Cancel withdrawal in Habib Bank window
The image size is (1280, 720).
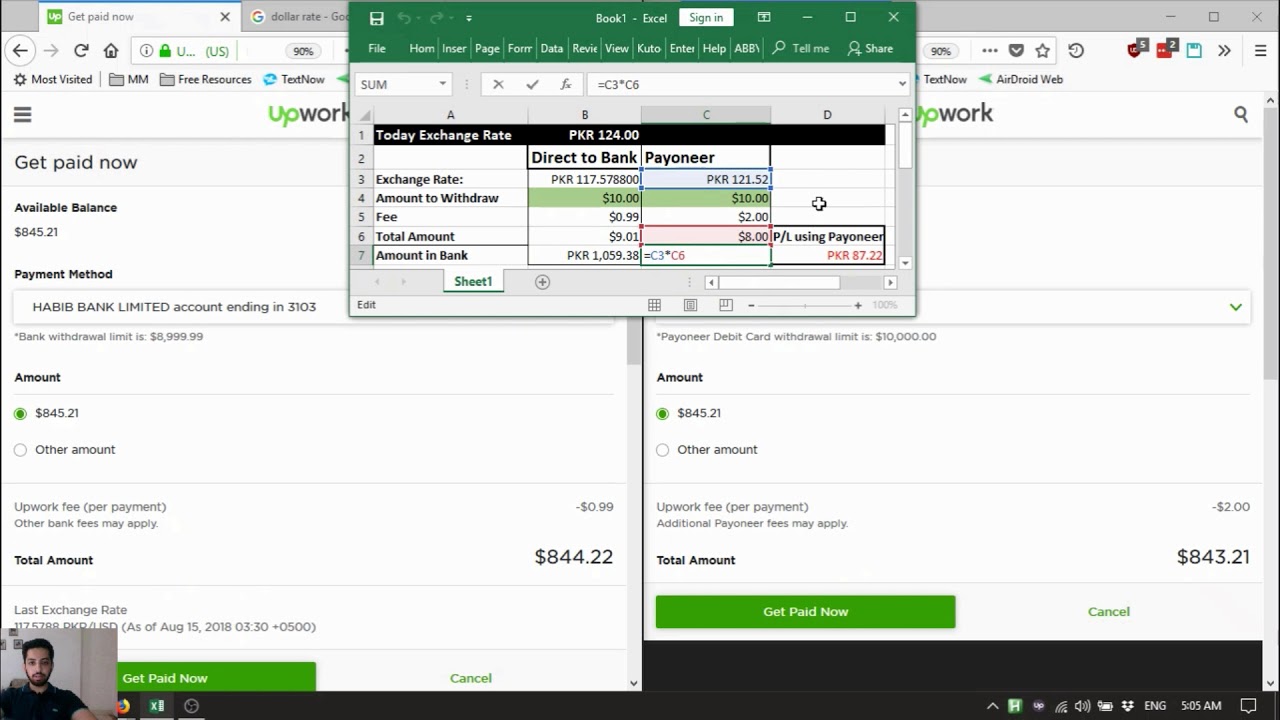click(470, 678)
